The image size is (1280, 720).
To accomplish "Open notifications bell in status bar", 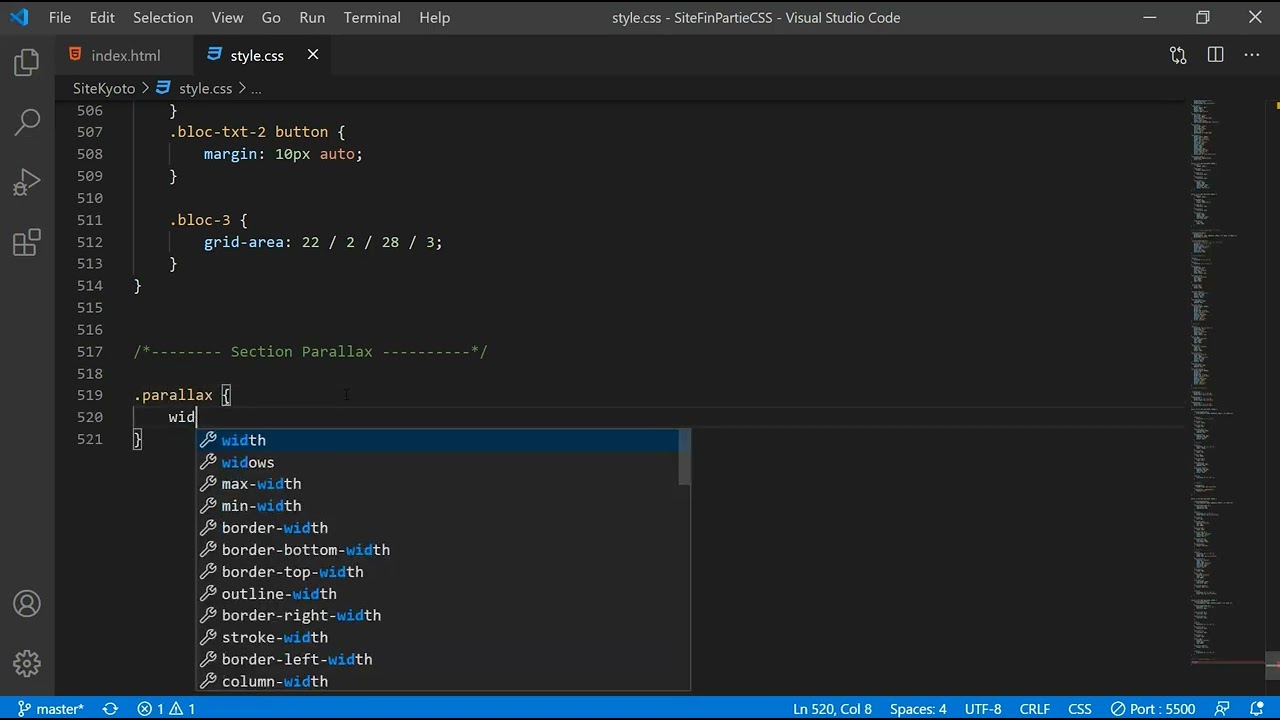I will click(1255, 709).
